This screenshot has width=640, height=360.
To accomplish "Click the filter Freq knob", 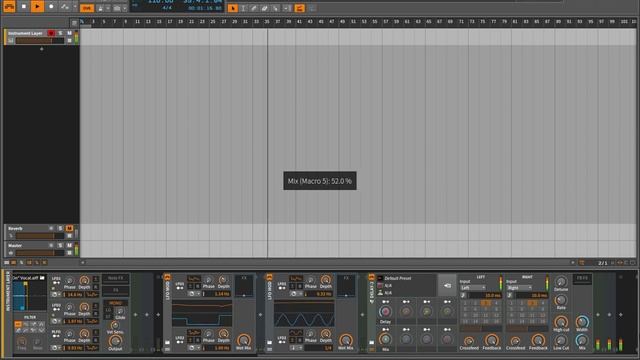I will [22, 341].
